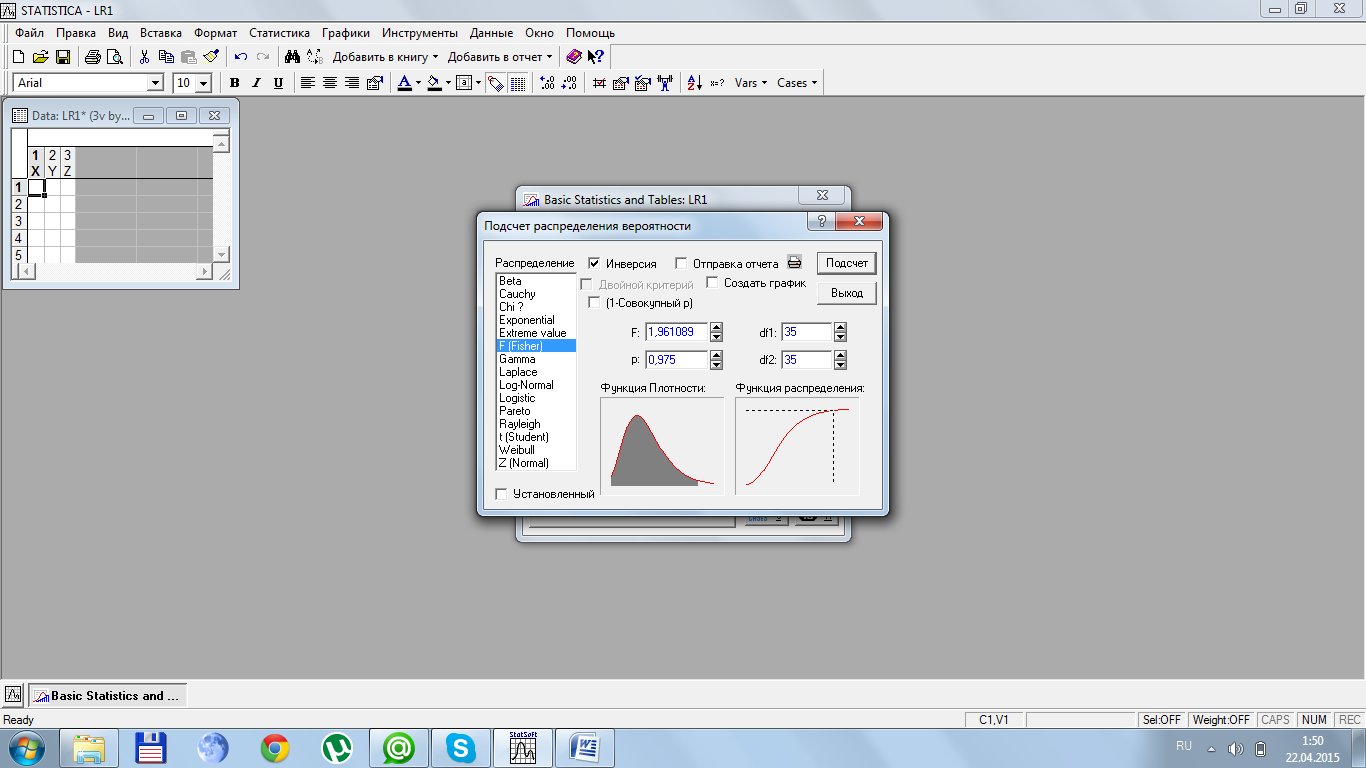Open Skype from Windows taskbar
1366x768 pixels.
point(461,748)
